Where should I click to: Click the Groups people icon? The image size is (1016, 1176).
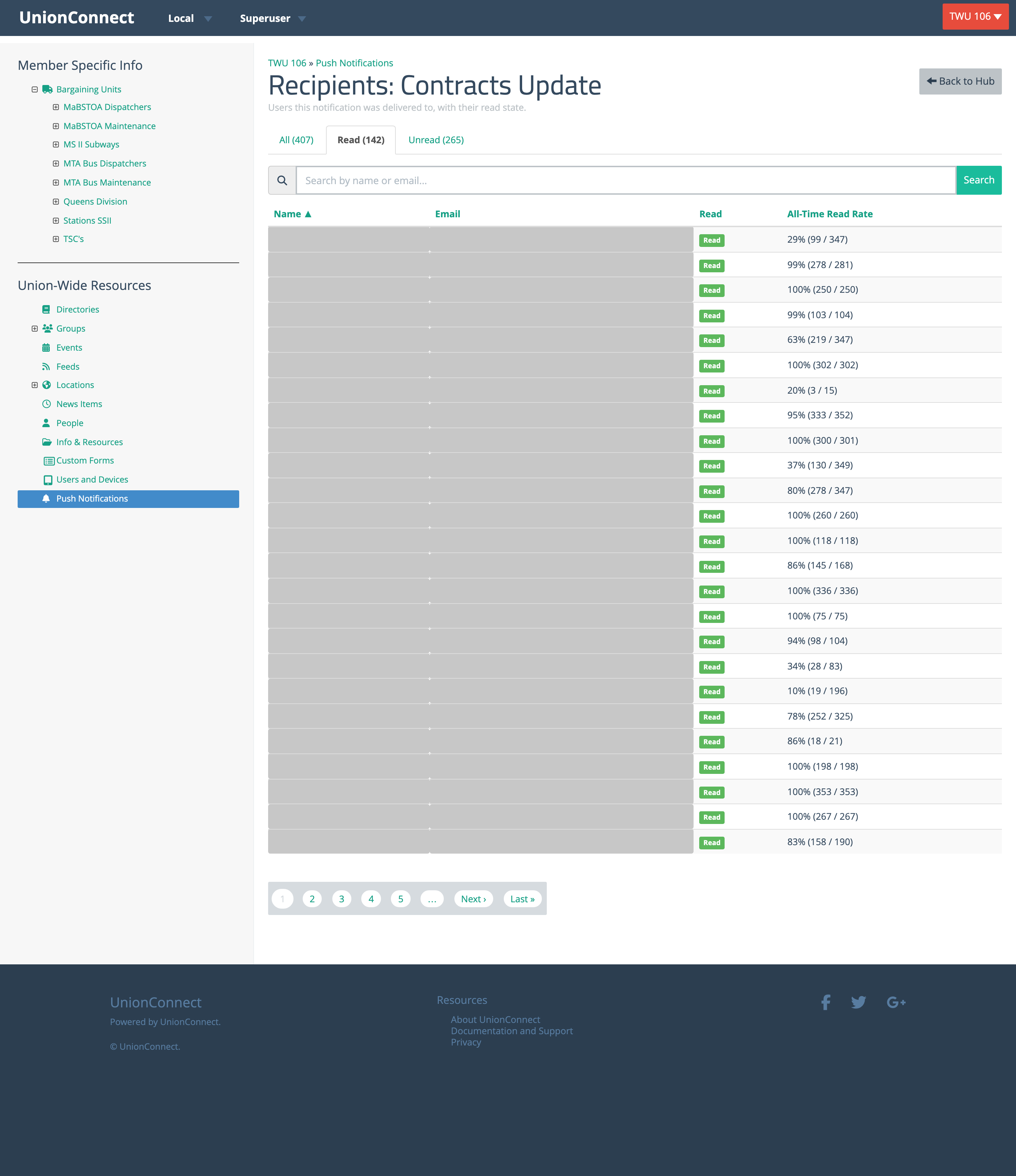(47, 329)
